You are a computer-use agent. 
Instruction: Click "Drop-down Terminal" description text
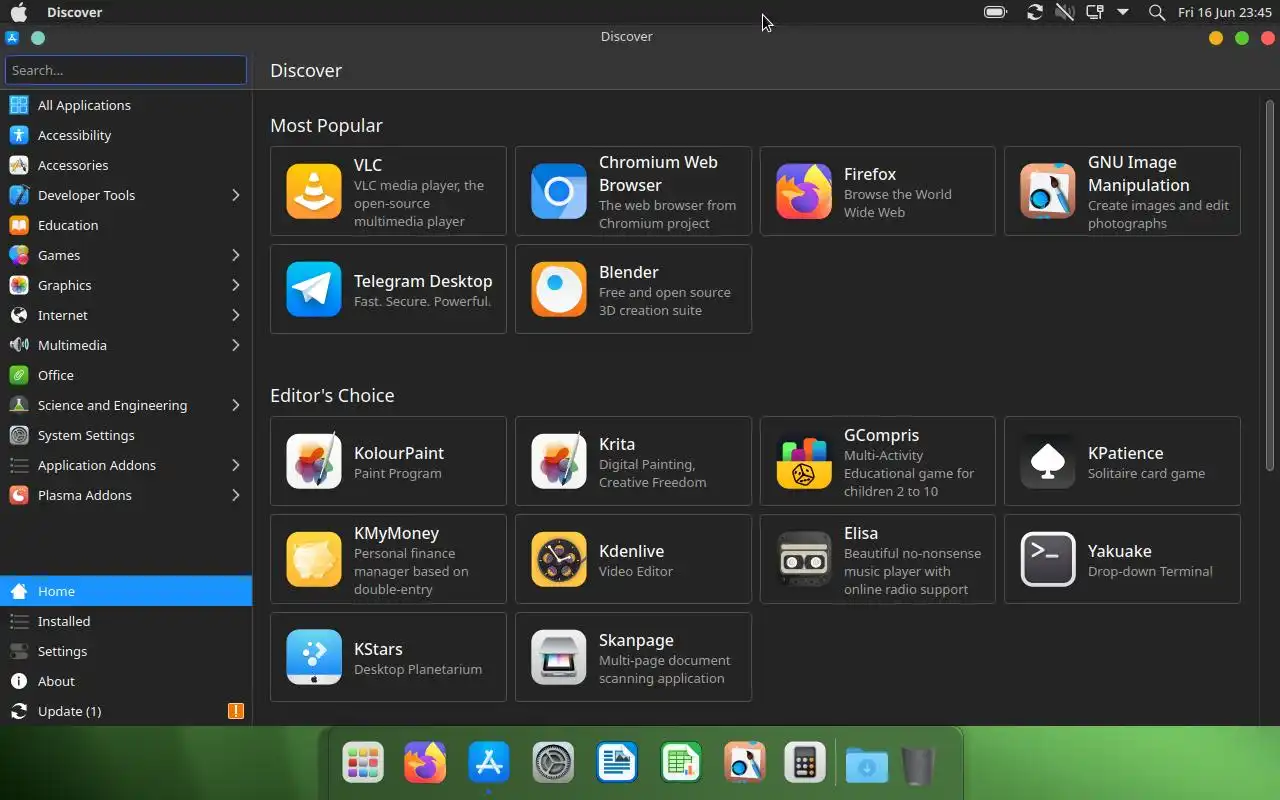[1150, 571]
